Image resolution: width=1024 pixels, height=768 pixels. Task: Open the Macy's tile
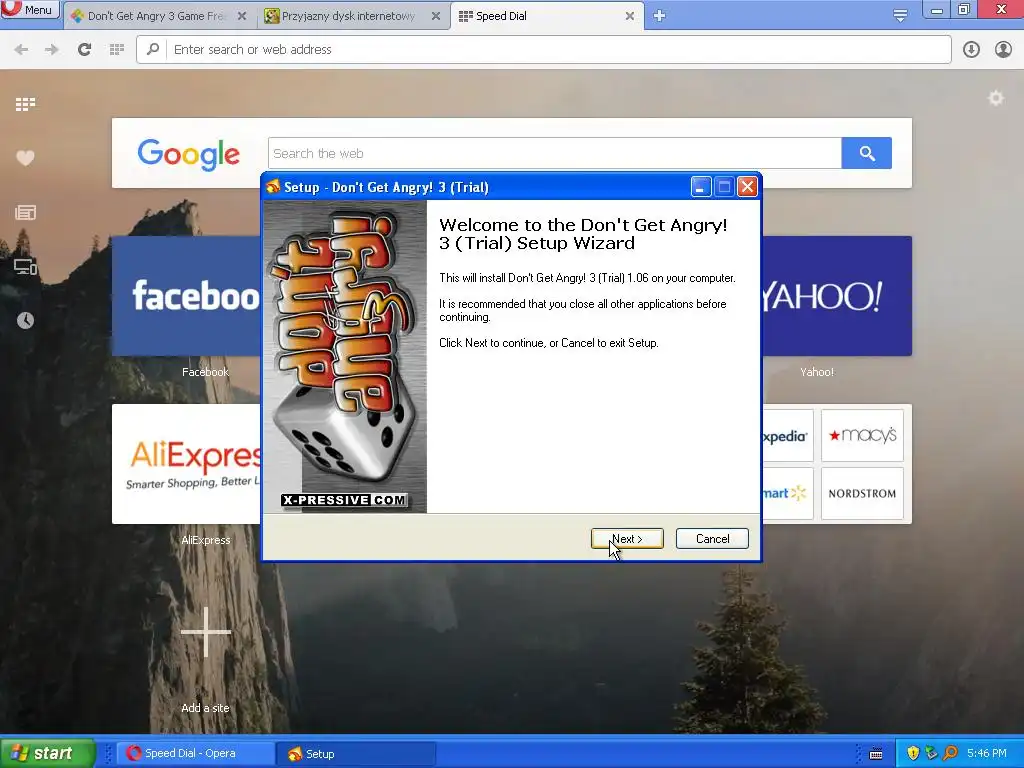862,436
